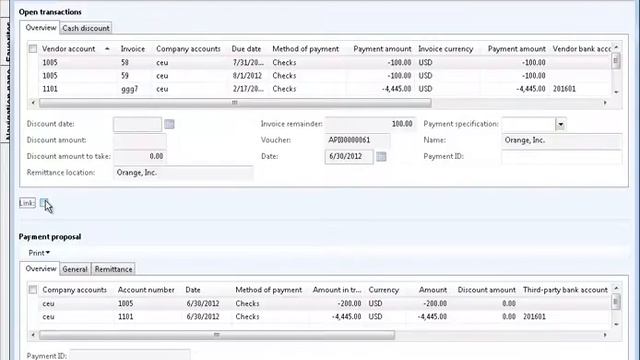Click due date 8/1/2012 cell
Screen dimensions: 640x360
pyautogui.click(x=247, y=76)
